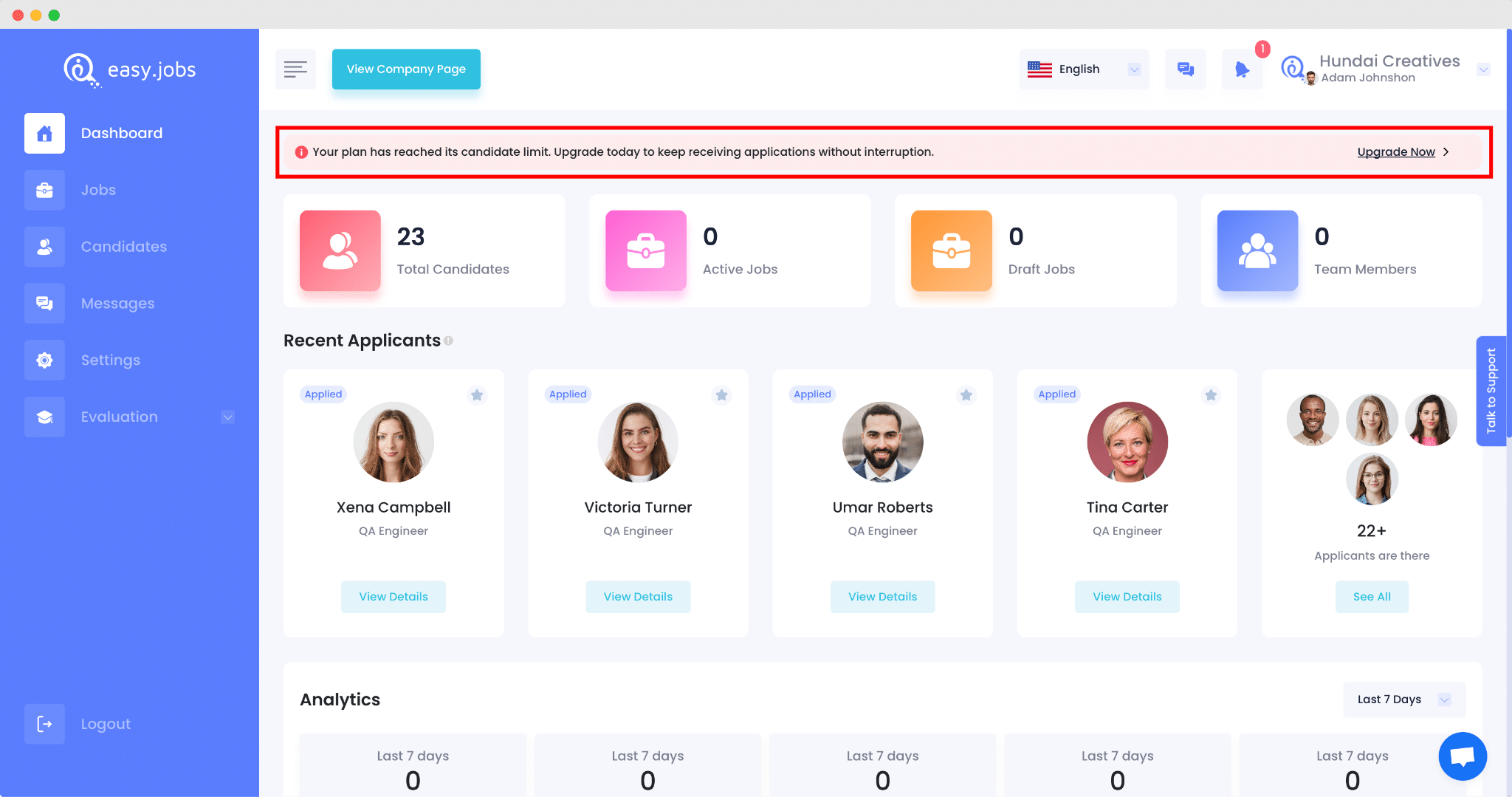The image size is (1512, 797).
Task: Click Umar Roberts's profile photo
Action: pyautogui.click(x=883, y=442)
